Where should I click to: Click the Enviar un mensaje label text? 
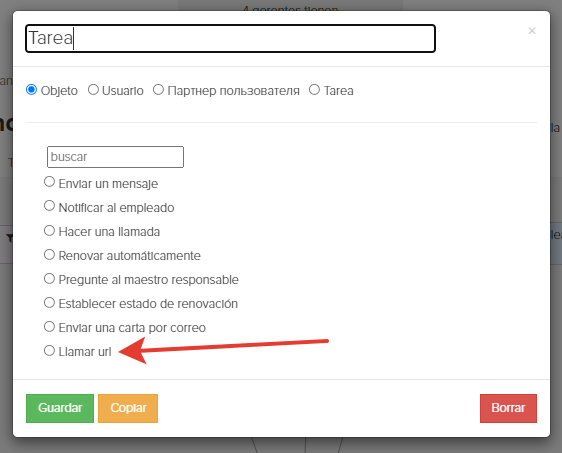pyautogui.click(x=108, y=184)
